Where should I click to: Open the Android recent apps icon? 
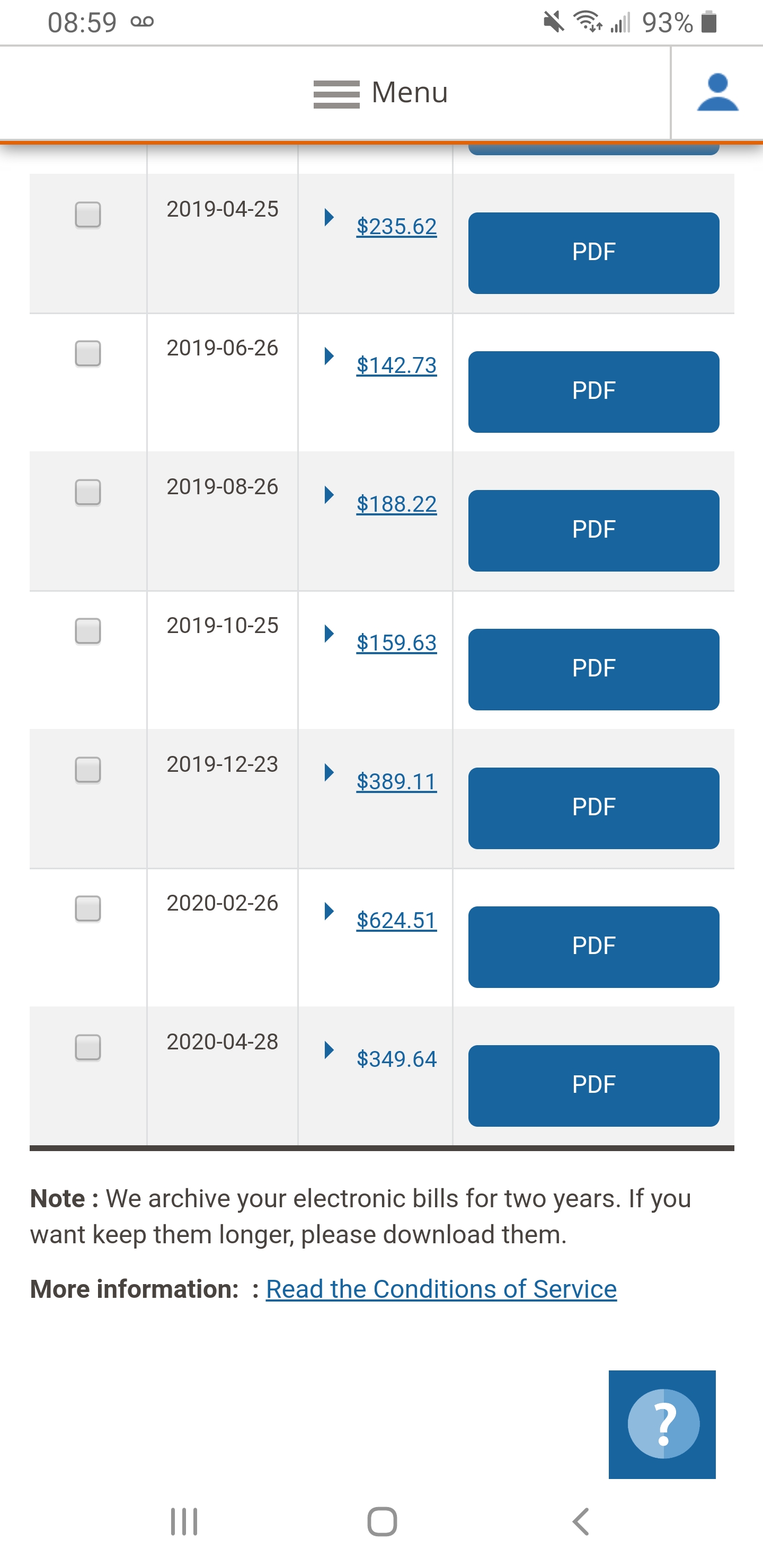pyautogui.click(x=184, y=1522)
